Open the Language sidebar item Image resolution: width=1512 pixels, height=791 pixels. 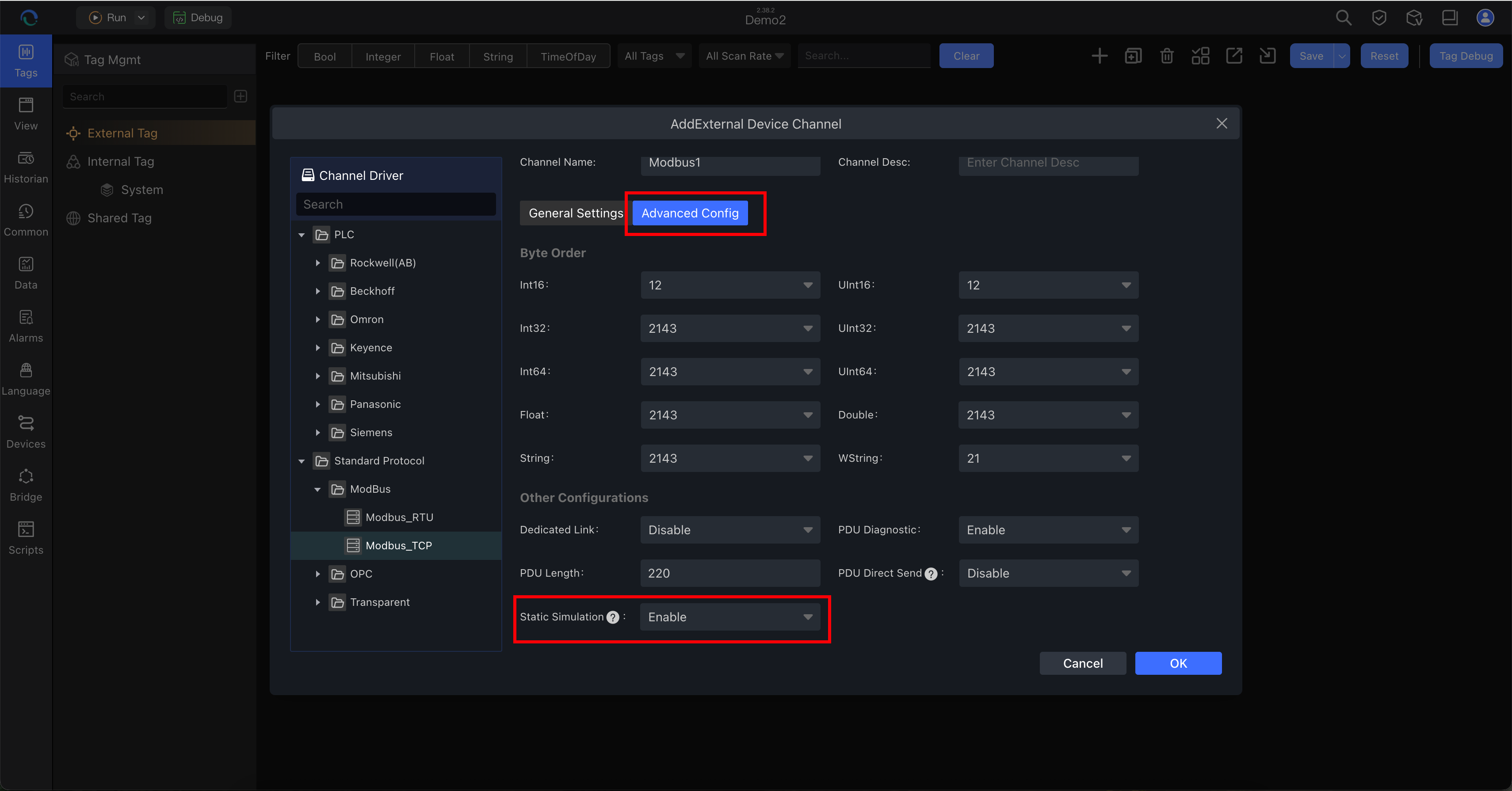[x=26, y=379]
